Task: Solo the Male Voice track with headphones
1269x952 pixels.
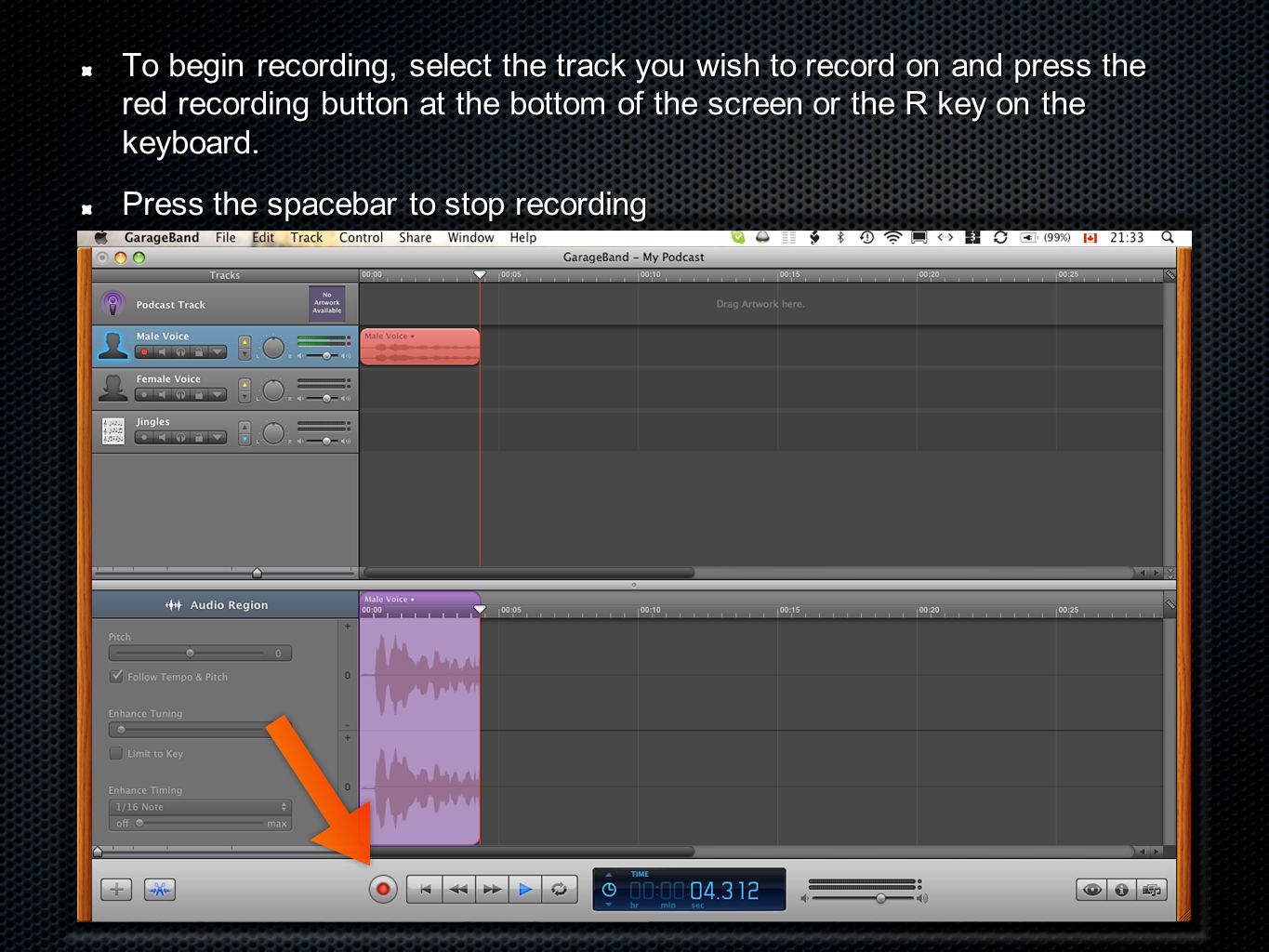Action: [x=180, y=352]
